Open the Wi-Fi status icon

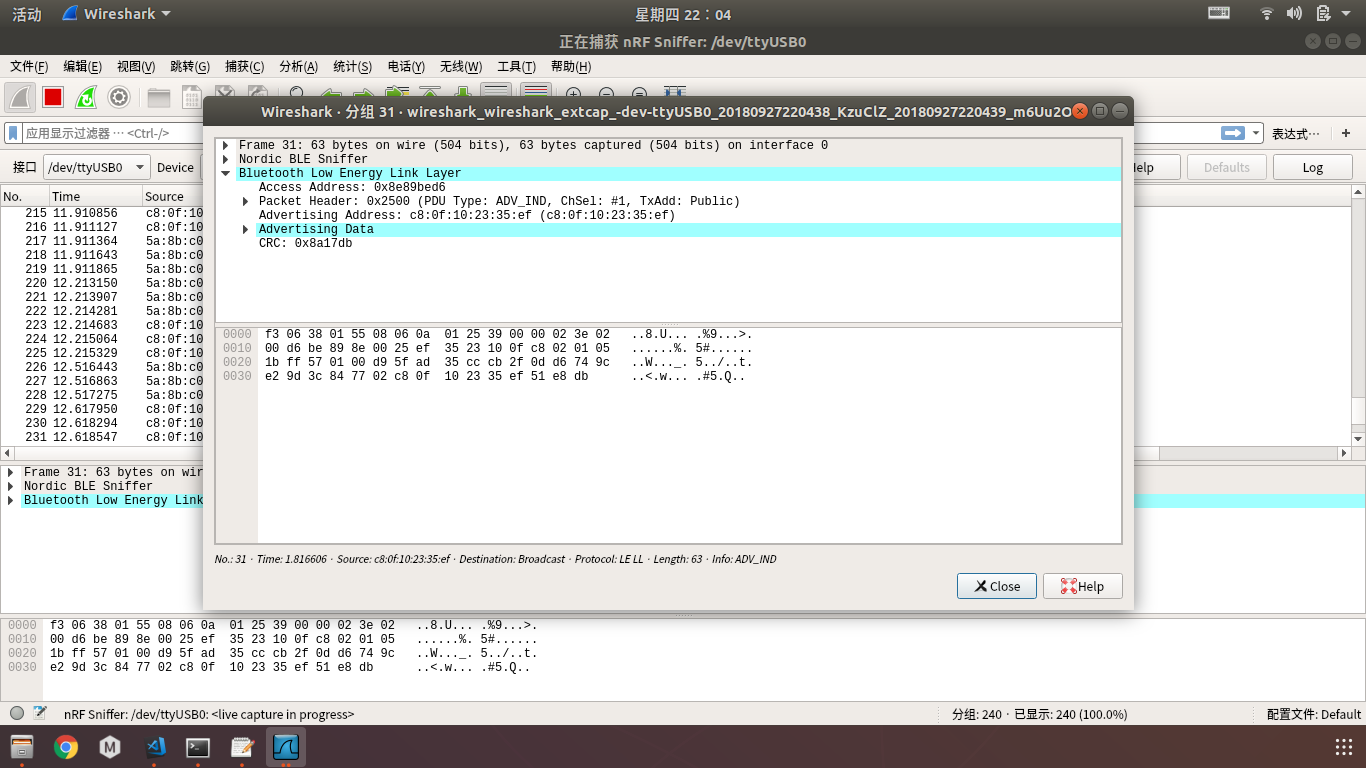[1267, 13]
